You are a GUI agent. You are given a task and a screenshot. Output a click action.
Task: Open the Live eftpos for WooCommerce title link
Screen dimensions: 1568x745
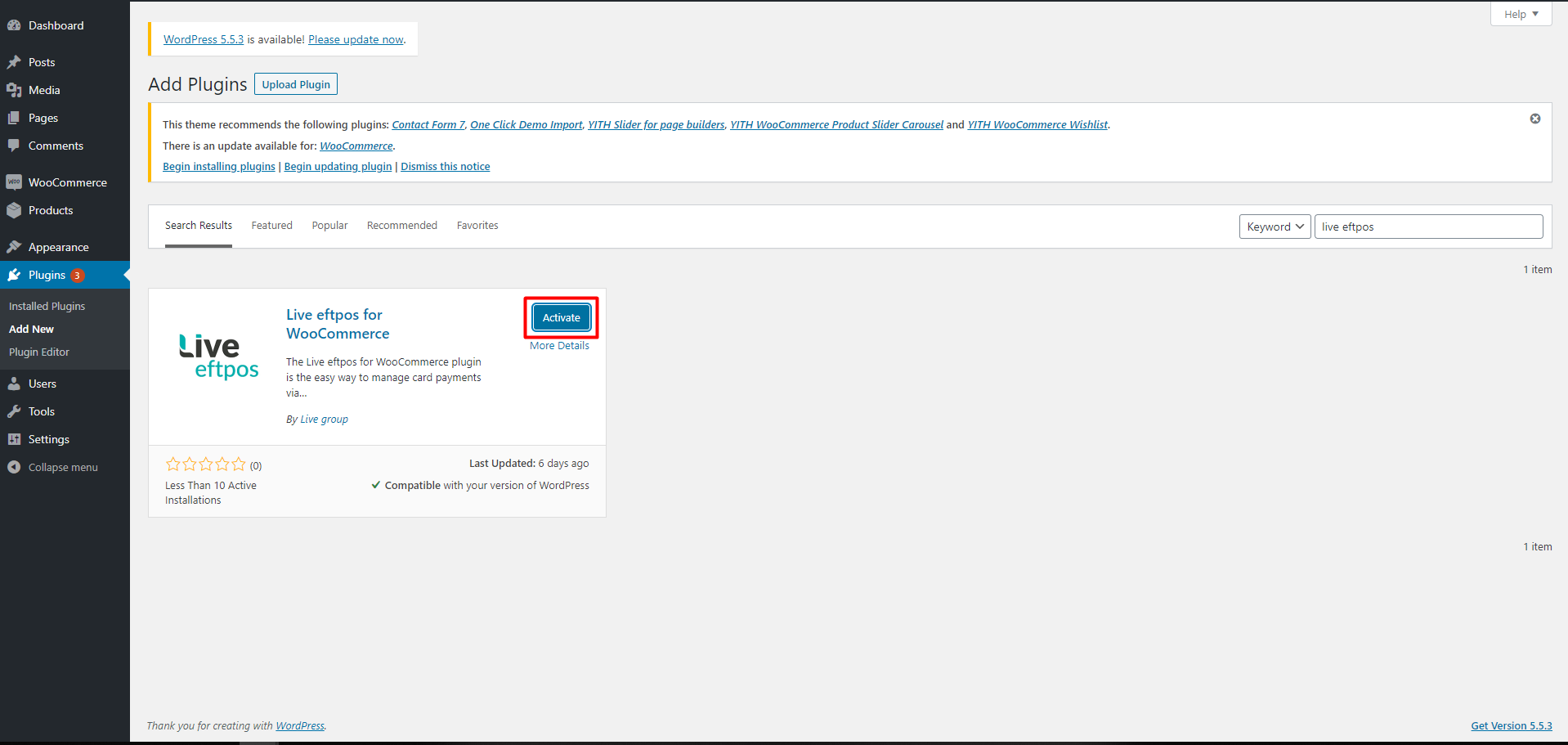[338, 324]
